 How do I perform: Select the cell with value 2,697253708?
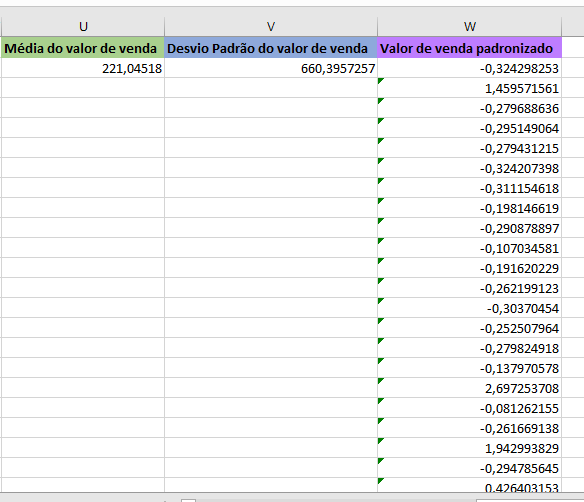point(469,388)
